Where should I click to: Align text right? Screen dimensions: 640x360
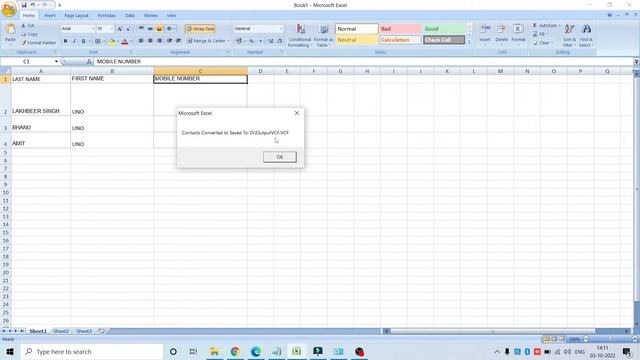159,41
